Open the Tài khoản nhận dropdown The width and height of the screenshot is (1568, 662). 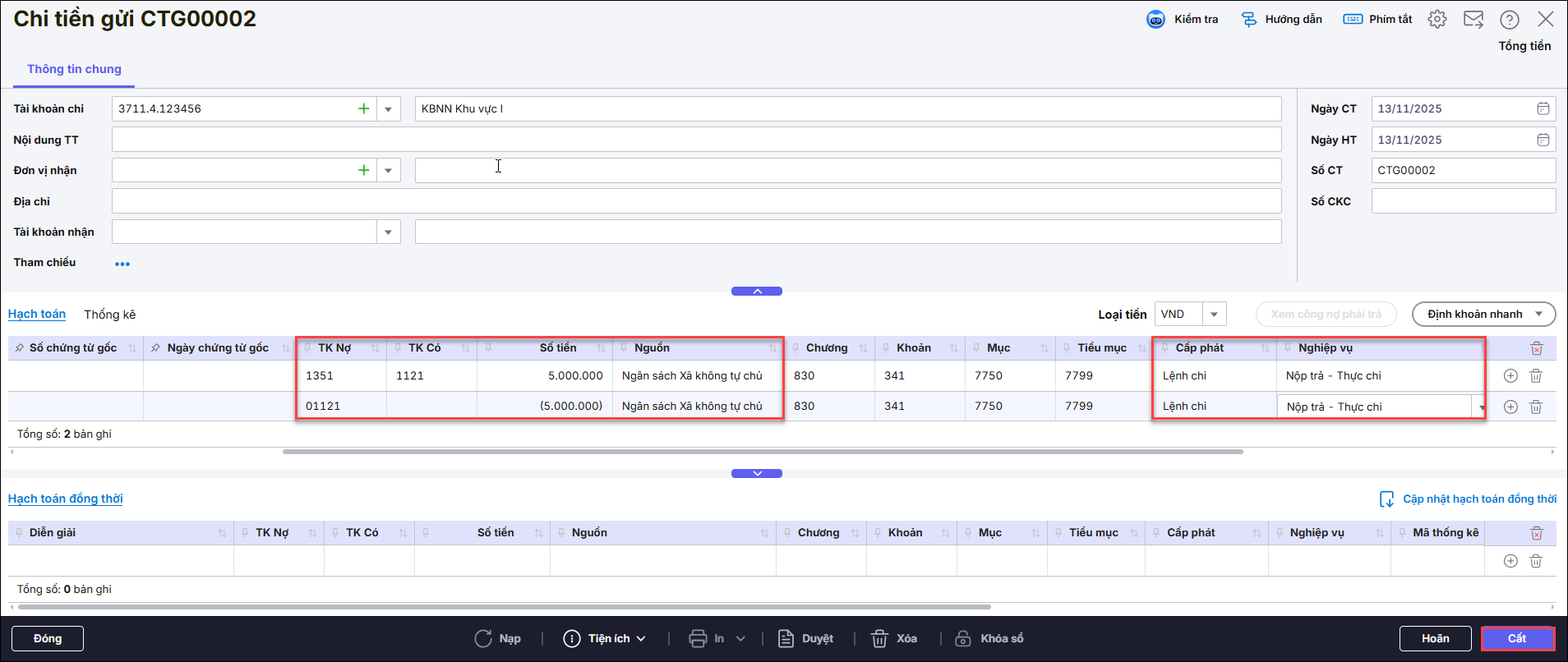[388, 232]
